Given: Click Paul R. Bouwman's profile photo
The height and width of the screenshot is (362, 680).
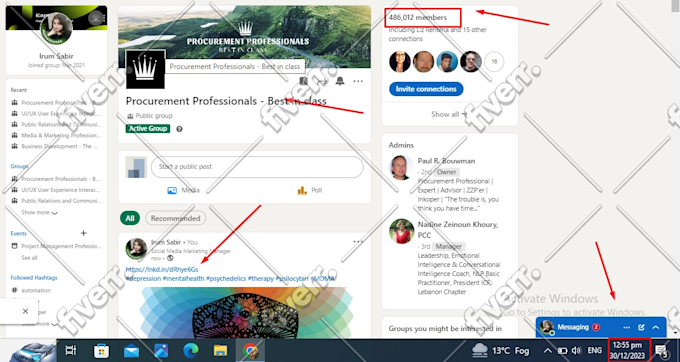Looking at the screenshot, I should coord(401,167).
